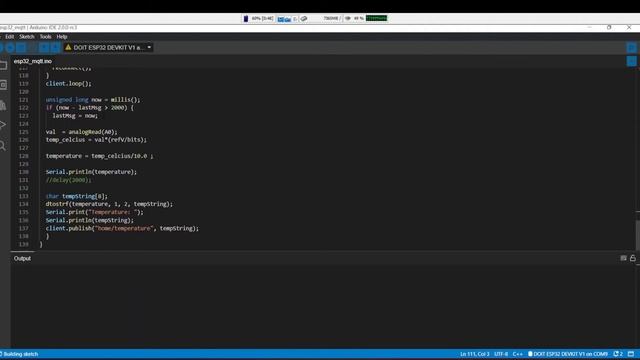Viewport: 640px width, 360px height.
Task: Click line 'val = analogRead(A0);'
Action: click(x=81, y=132)
